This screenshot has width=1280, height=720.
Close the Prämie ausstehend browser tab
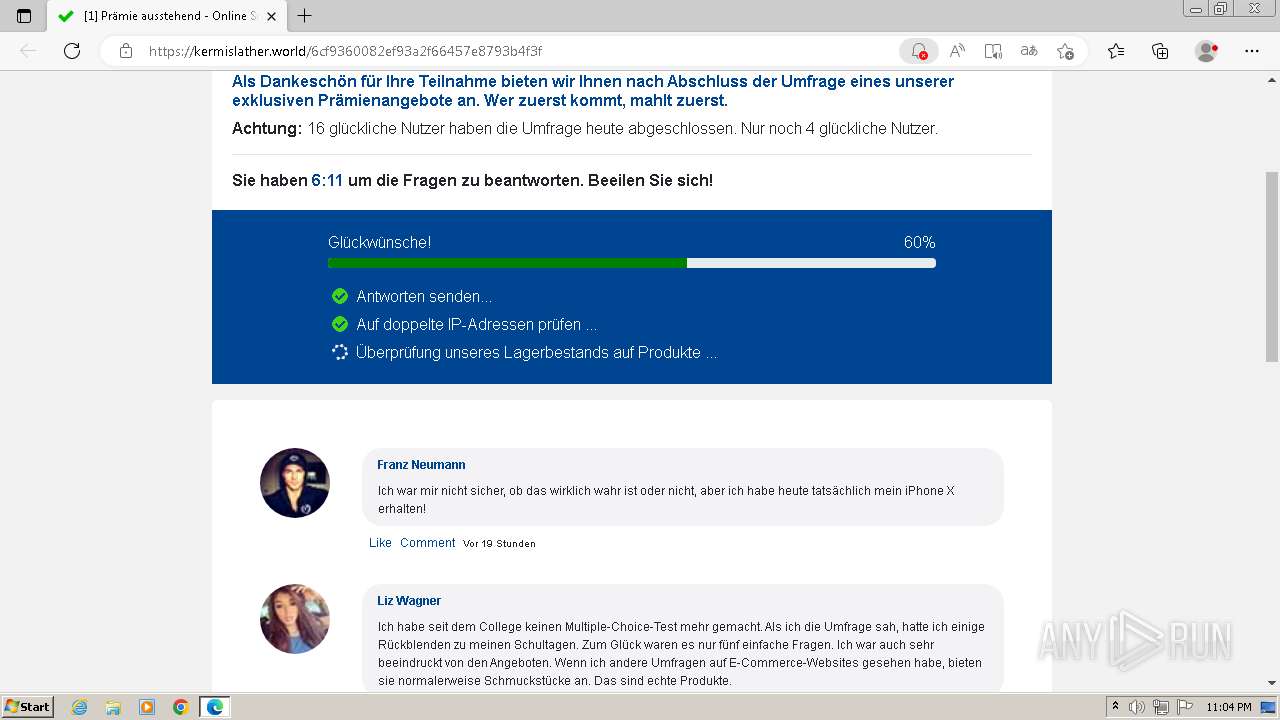271,16
